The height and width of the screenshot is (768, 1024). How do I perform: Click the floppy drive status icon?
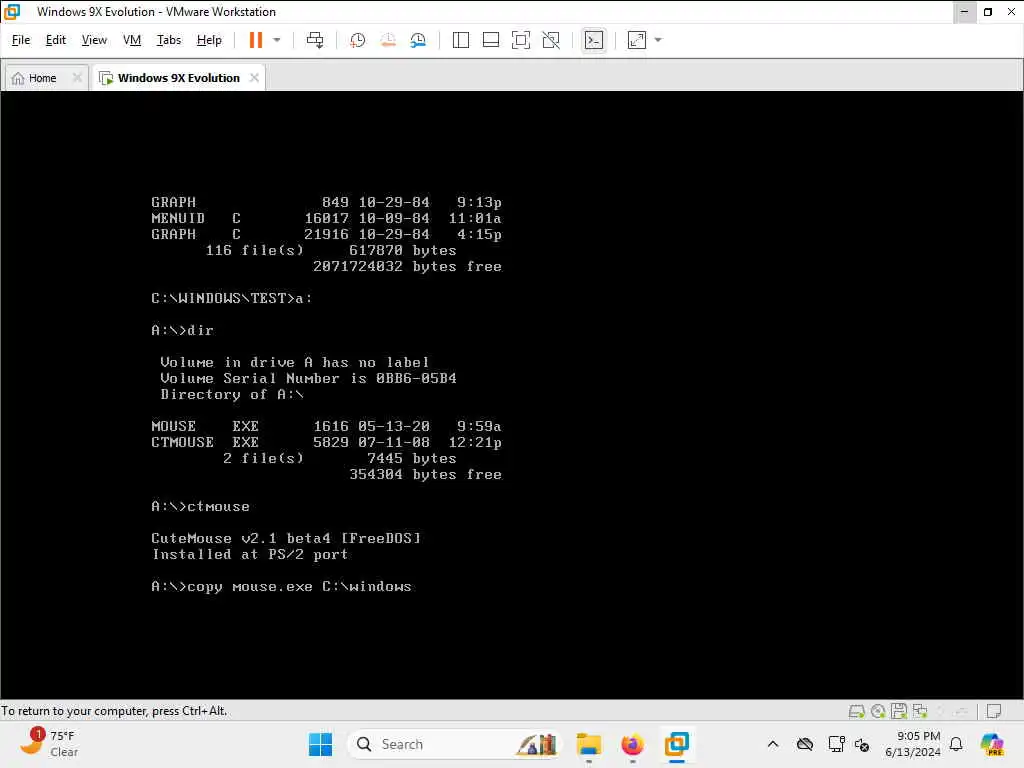pos(899,711)
